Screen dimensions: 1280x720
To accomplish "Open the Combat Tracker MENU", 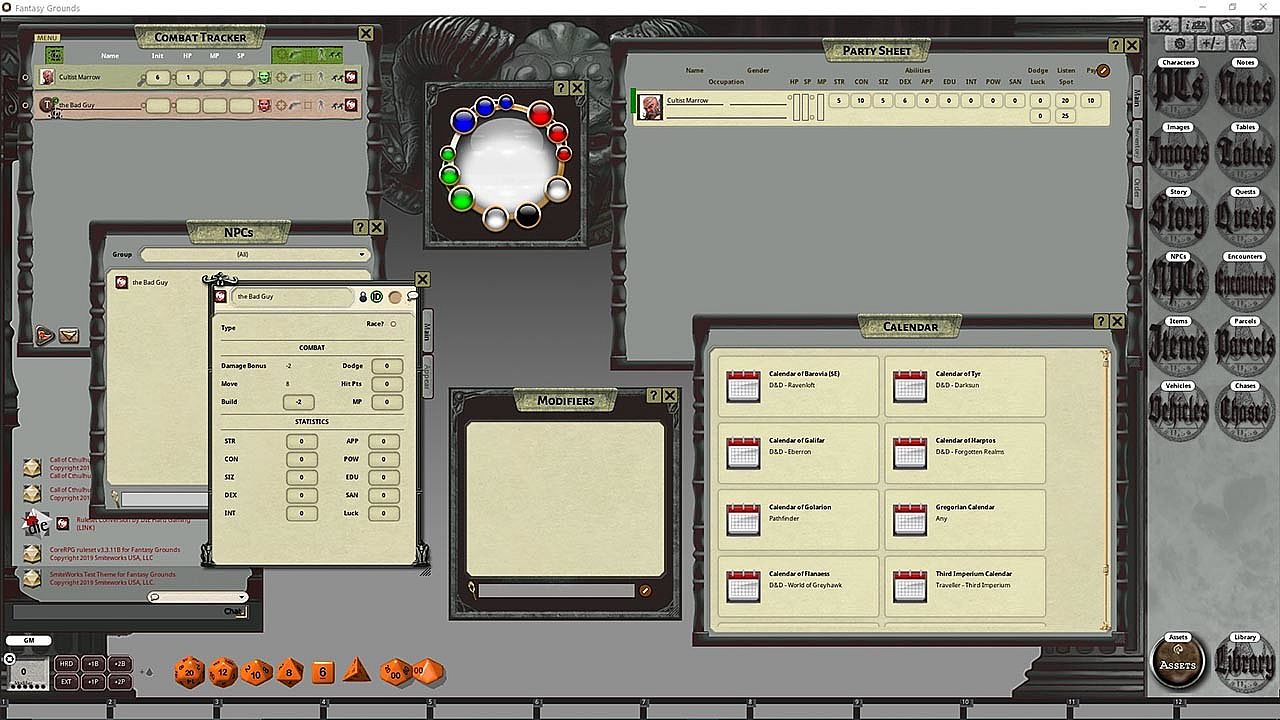I will pos(47,38).
